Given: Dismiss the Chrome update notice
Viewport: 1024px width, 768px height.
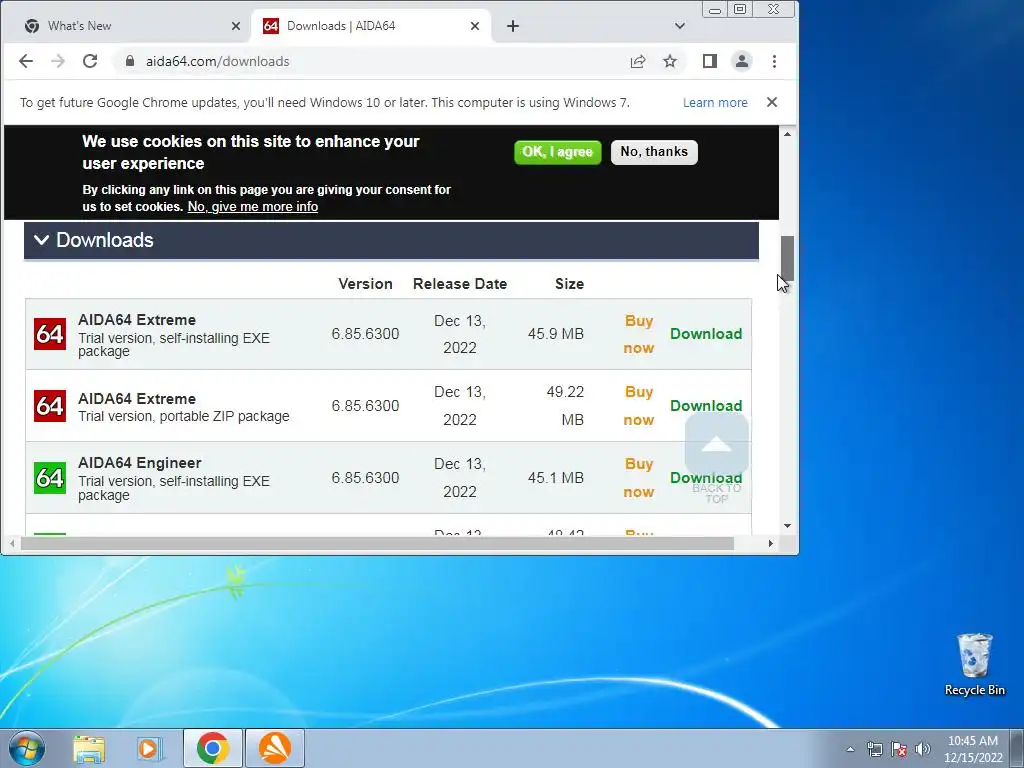Looking at the screenshot, I should pyautogui.click(x=772, y=102).
